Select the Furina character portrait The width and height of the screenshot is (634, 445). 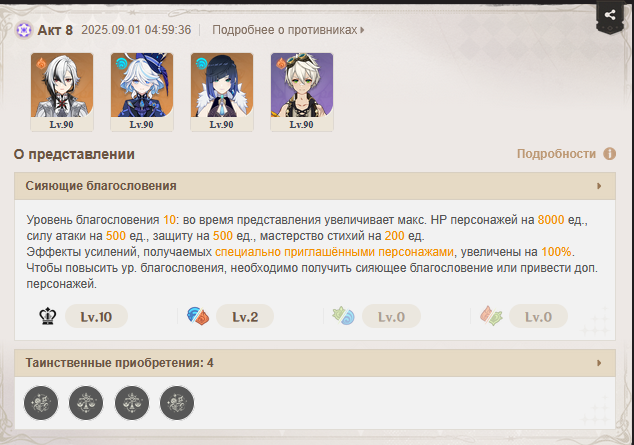click(x=142, y=92)
